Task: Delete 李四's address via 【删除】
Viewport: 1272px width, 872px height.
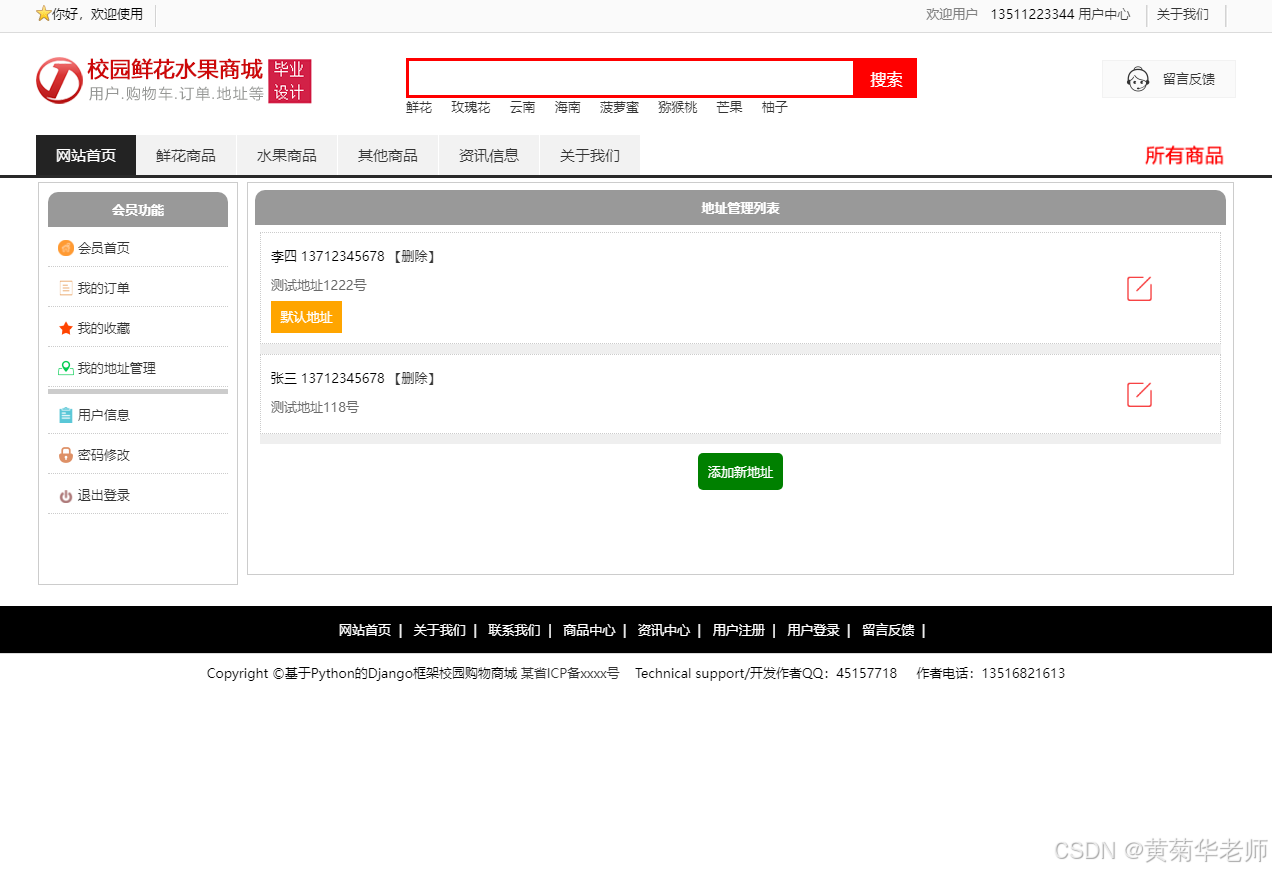Action: click(413, 256)
